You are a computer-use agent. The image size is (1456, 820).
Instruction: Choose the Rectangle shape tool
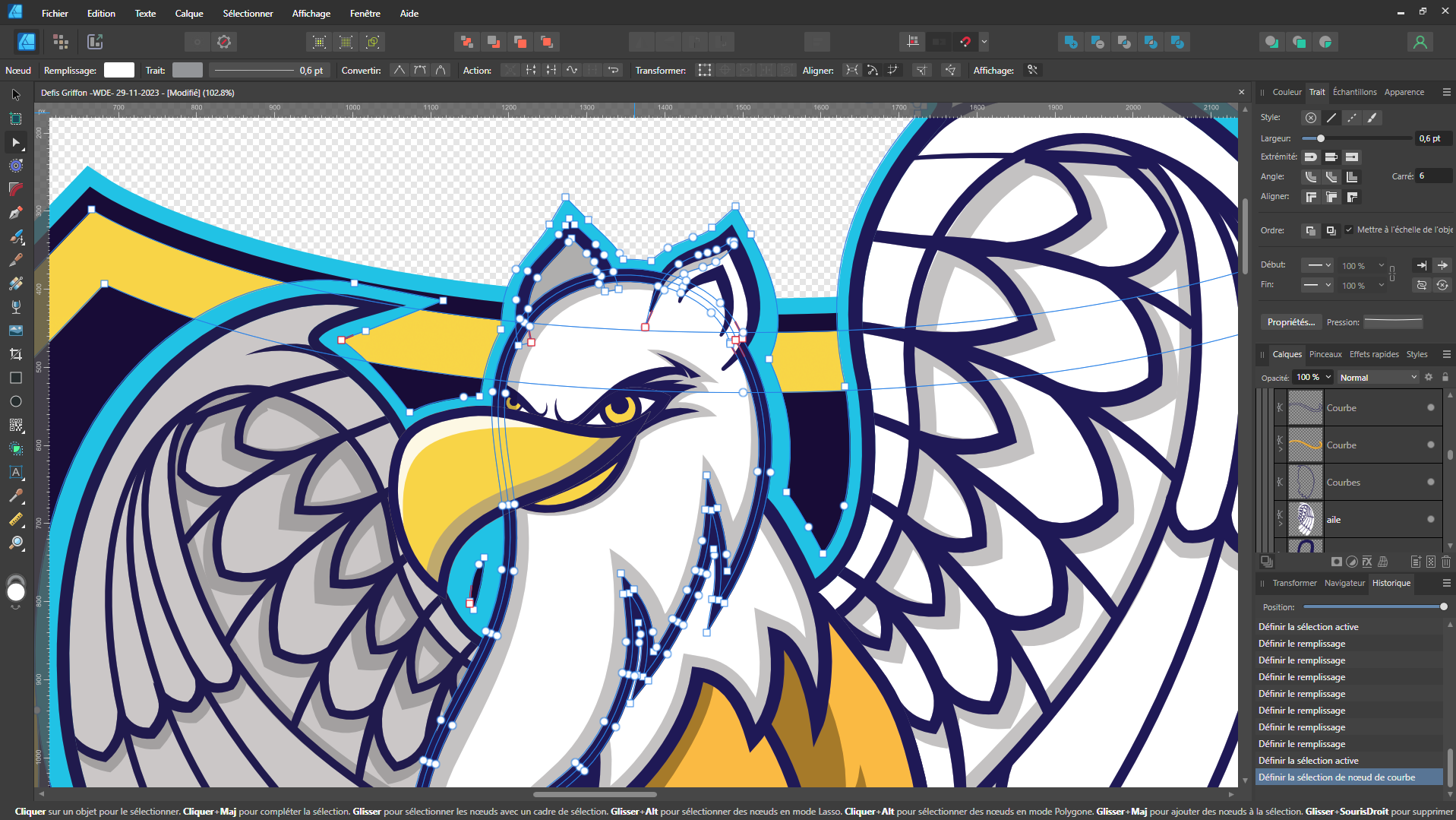[15, 378]
